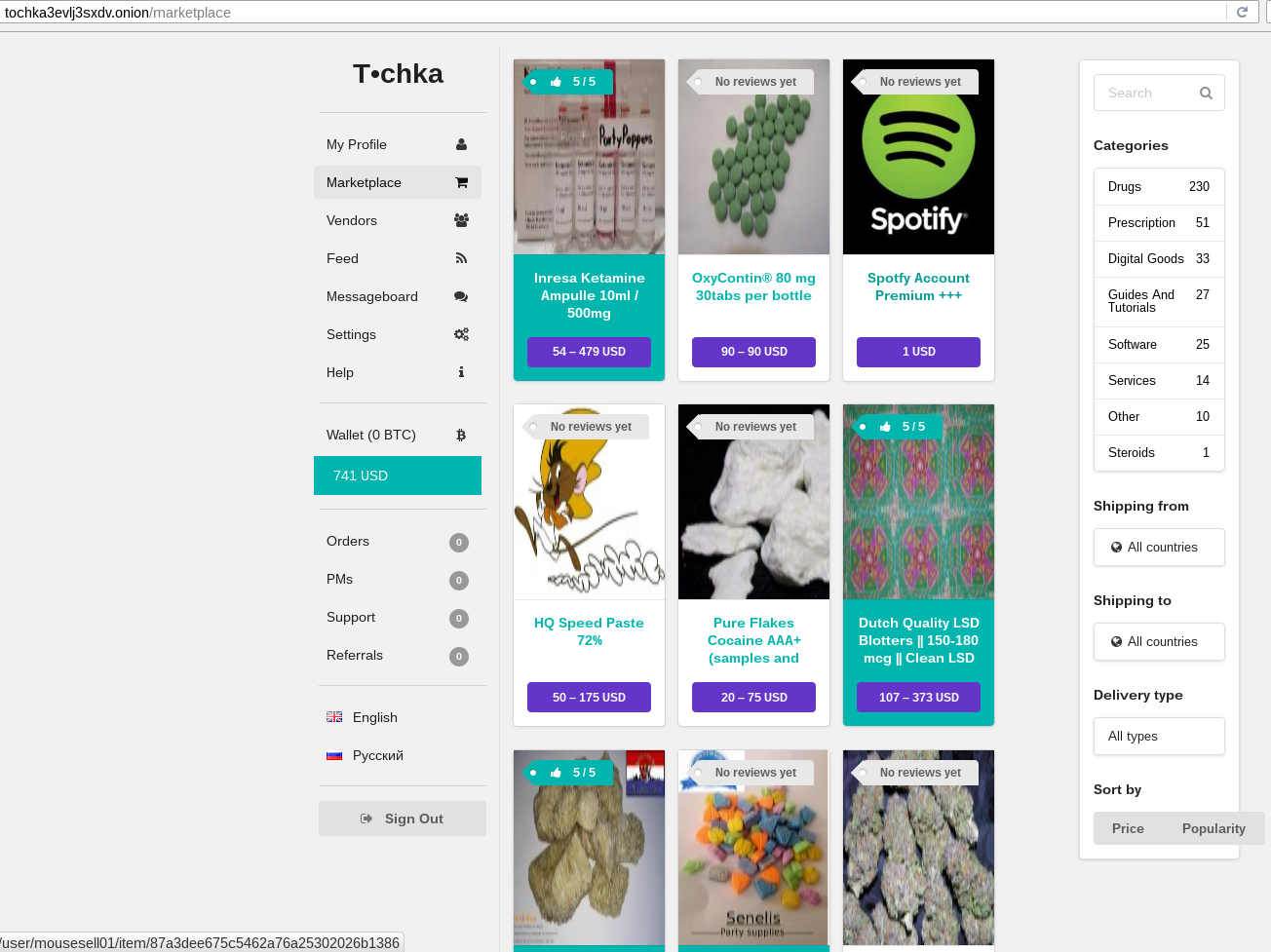Open the Feed page
The height and width of the screenshot is (952, 1271).
398,258
